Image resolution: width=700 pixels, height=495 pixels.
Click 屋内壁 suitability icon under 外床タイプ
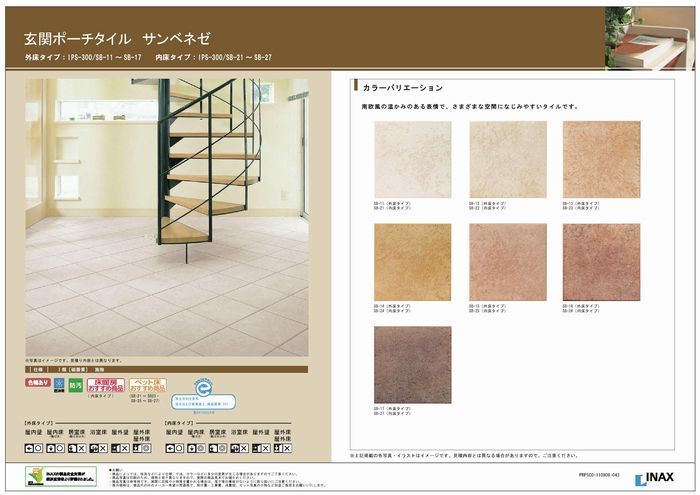pyautogui.click(x=33, y=448)
